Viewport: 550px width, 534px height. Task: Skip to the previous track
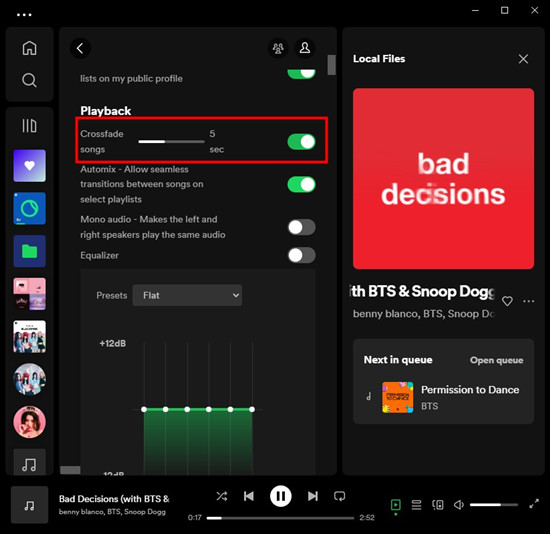[x=249, y=496]
